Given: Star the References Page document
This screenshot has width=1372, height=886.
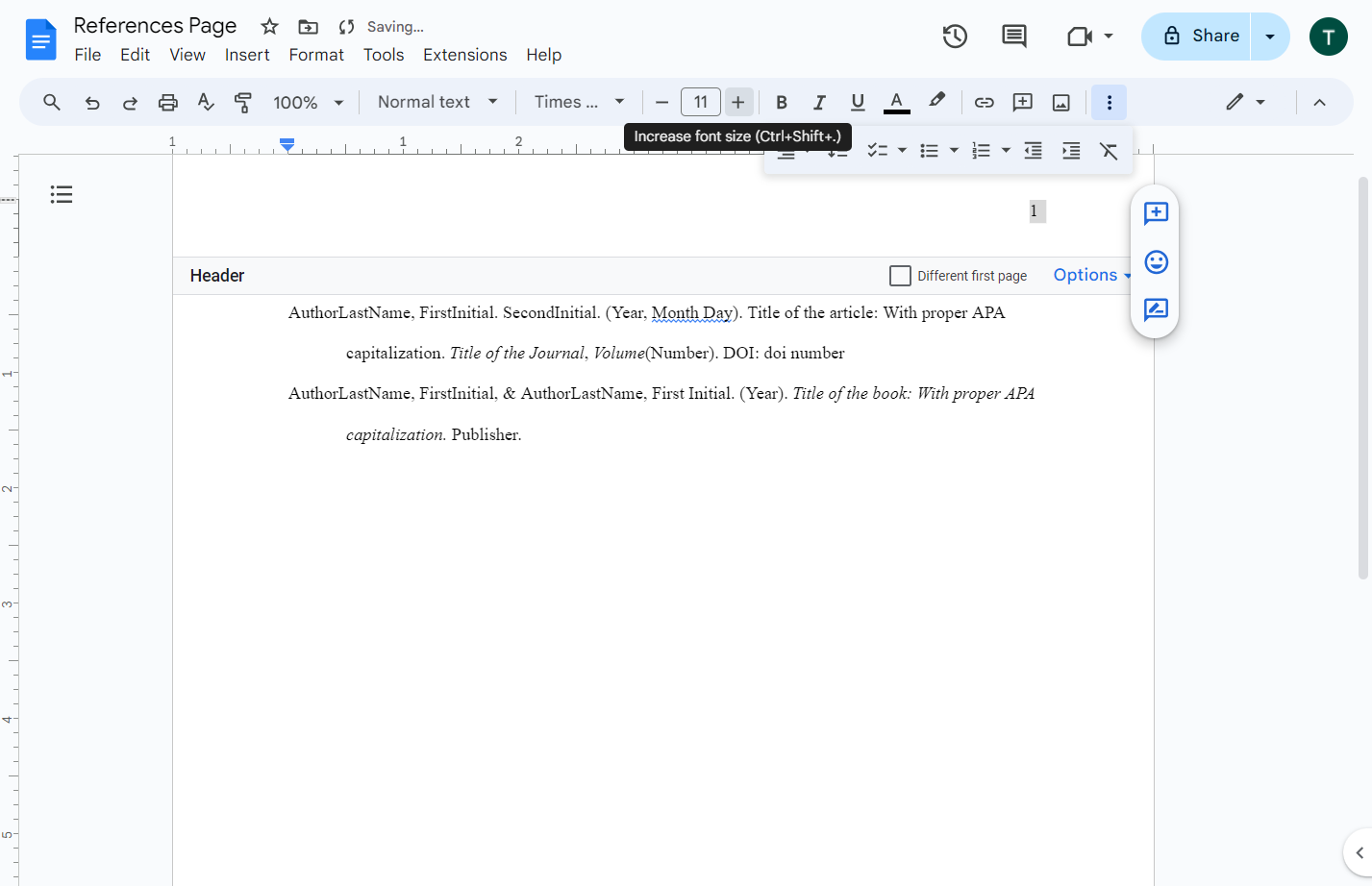Looking at the screenshot, I should 269,27.
